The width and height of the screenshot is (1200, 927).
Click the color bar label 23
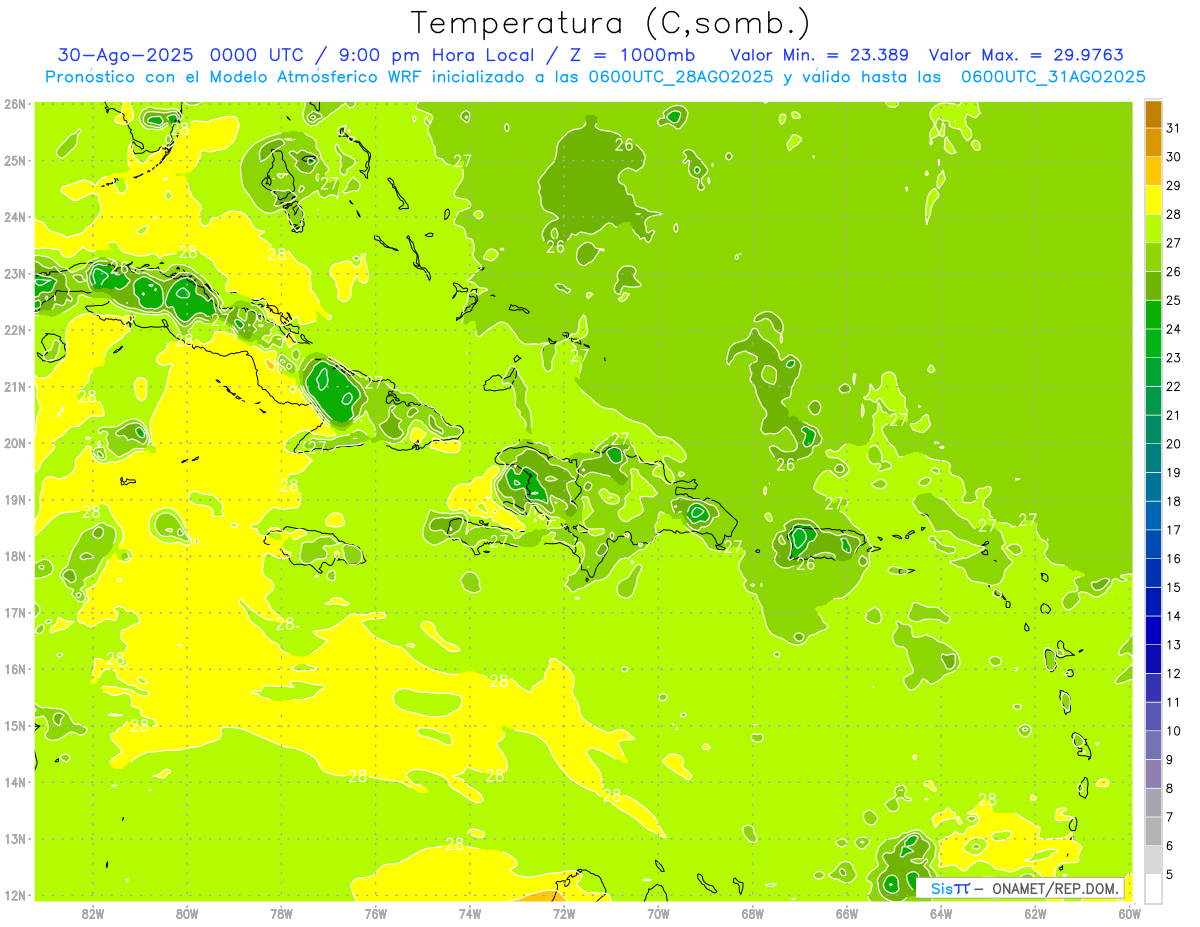tap(1174, 358)
